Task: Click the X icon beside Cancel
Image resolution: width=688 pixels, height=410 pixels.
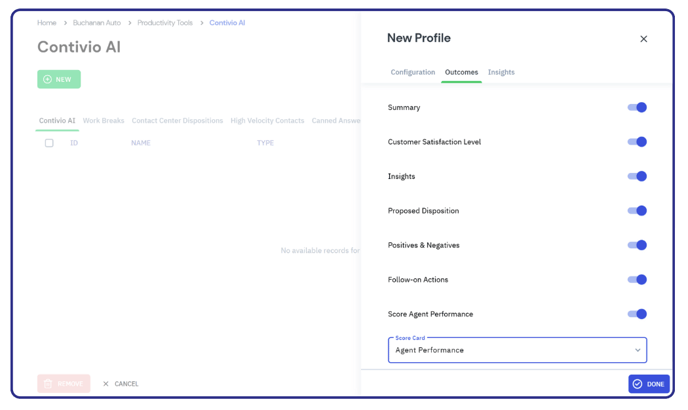Action: 106,384
